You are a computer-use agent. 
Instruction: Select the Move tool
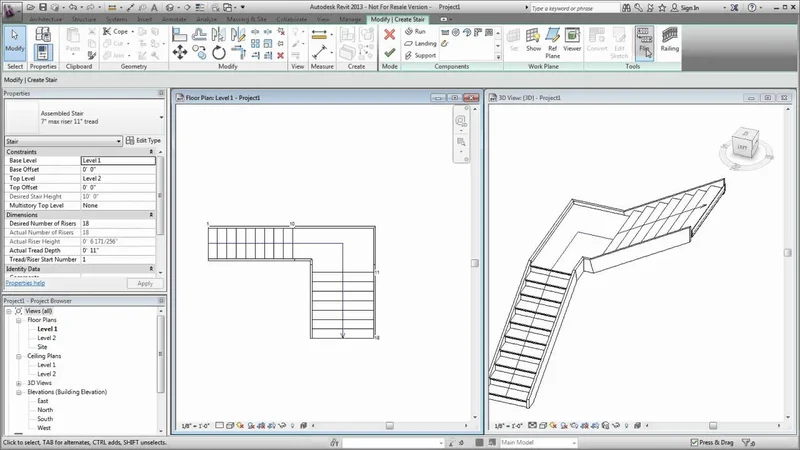(180, 52)
